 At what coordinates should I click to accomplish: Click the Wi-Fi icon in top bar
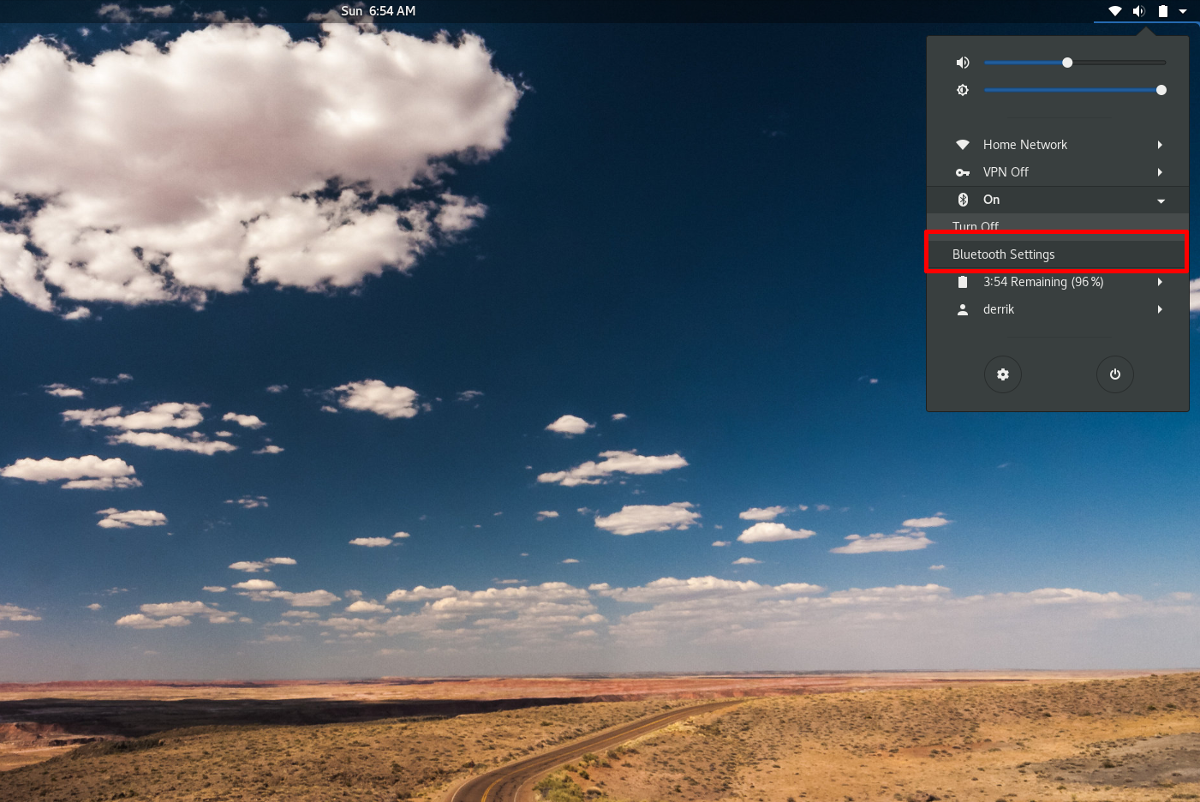tap(1115, 11)
